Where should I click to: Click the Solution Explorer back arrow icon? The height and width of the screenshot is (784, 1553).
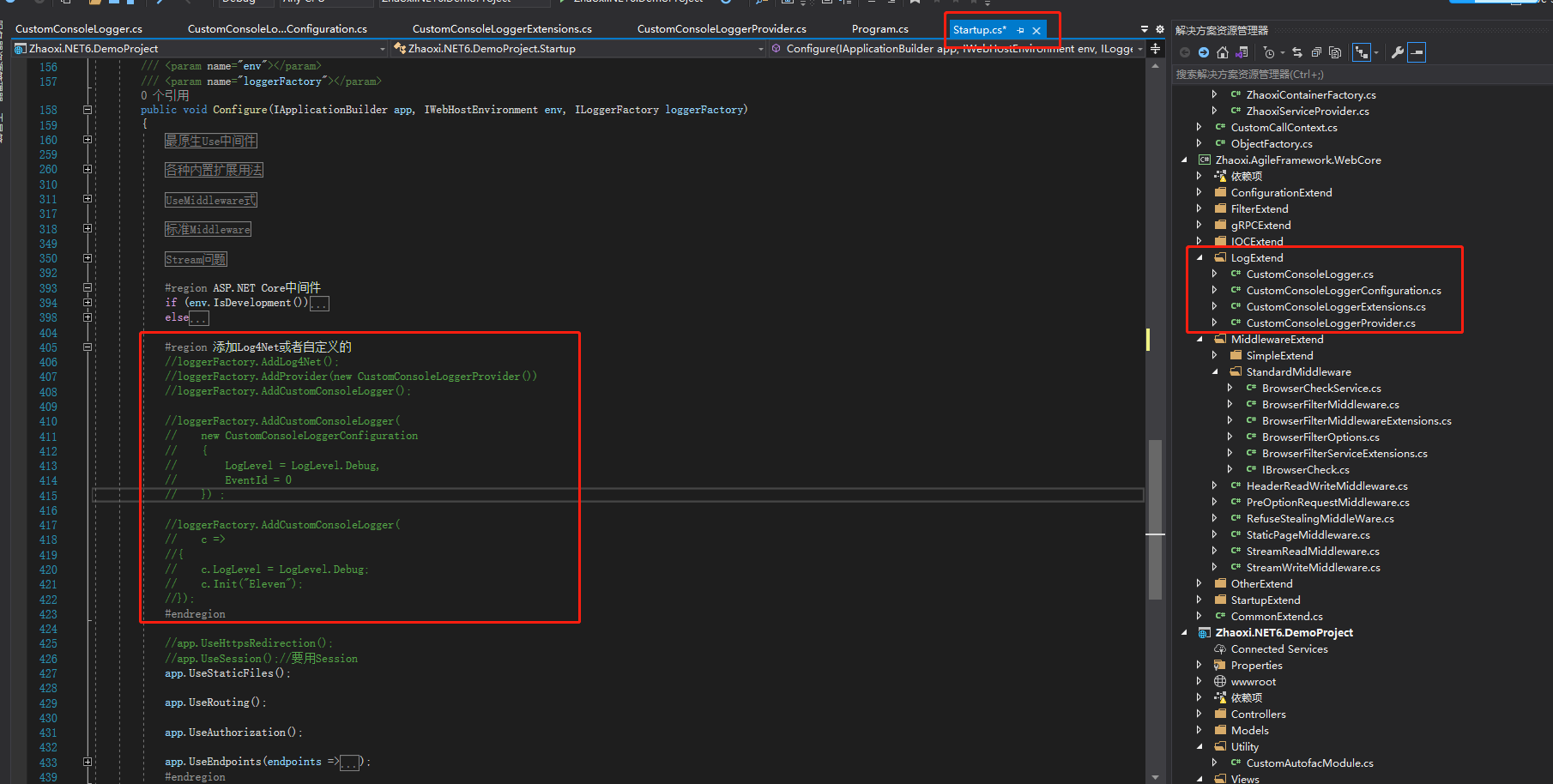[x=1185, y=52]
